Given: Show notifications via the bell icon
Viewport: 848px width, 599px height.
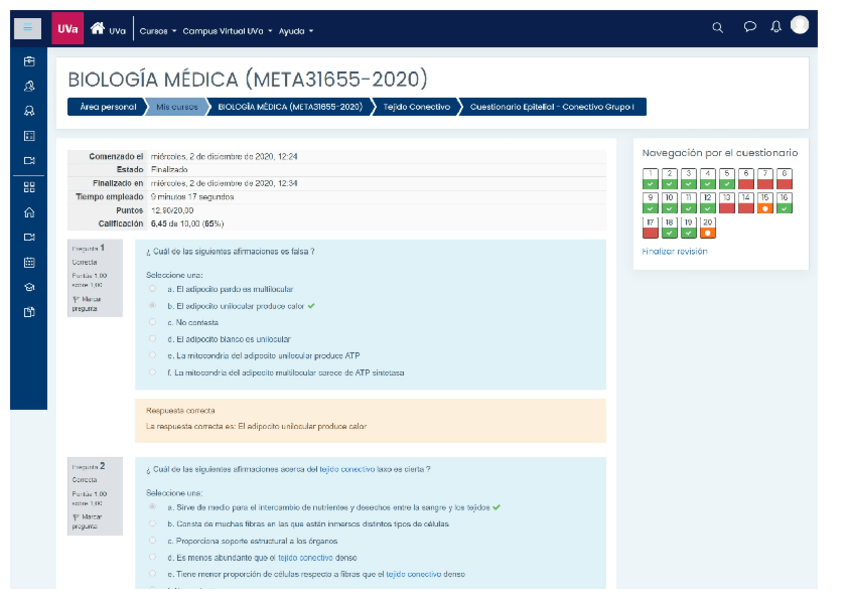Looking at the screenshot, I should [775, 28].
